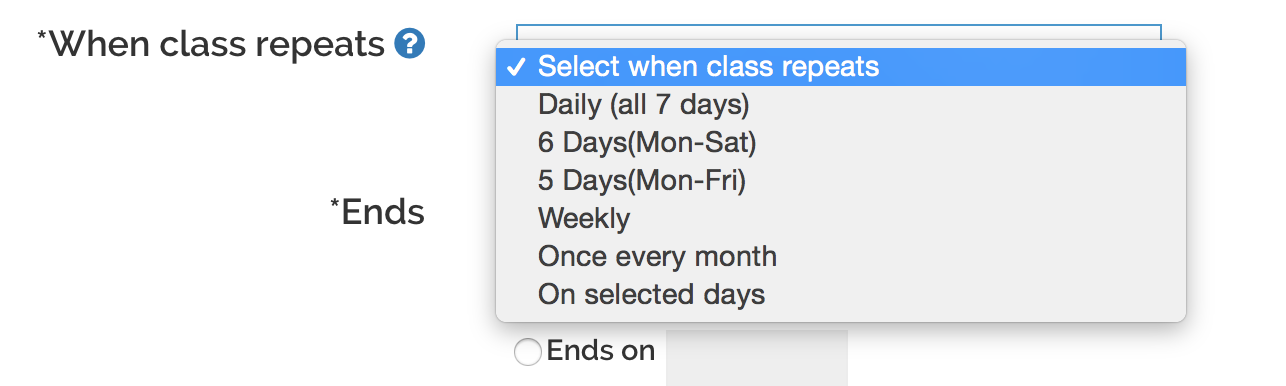Click the Ends field label
This screenshot has width=1286, height=386.
click(383, 212)
